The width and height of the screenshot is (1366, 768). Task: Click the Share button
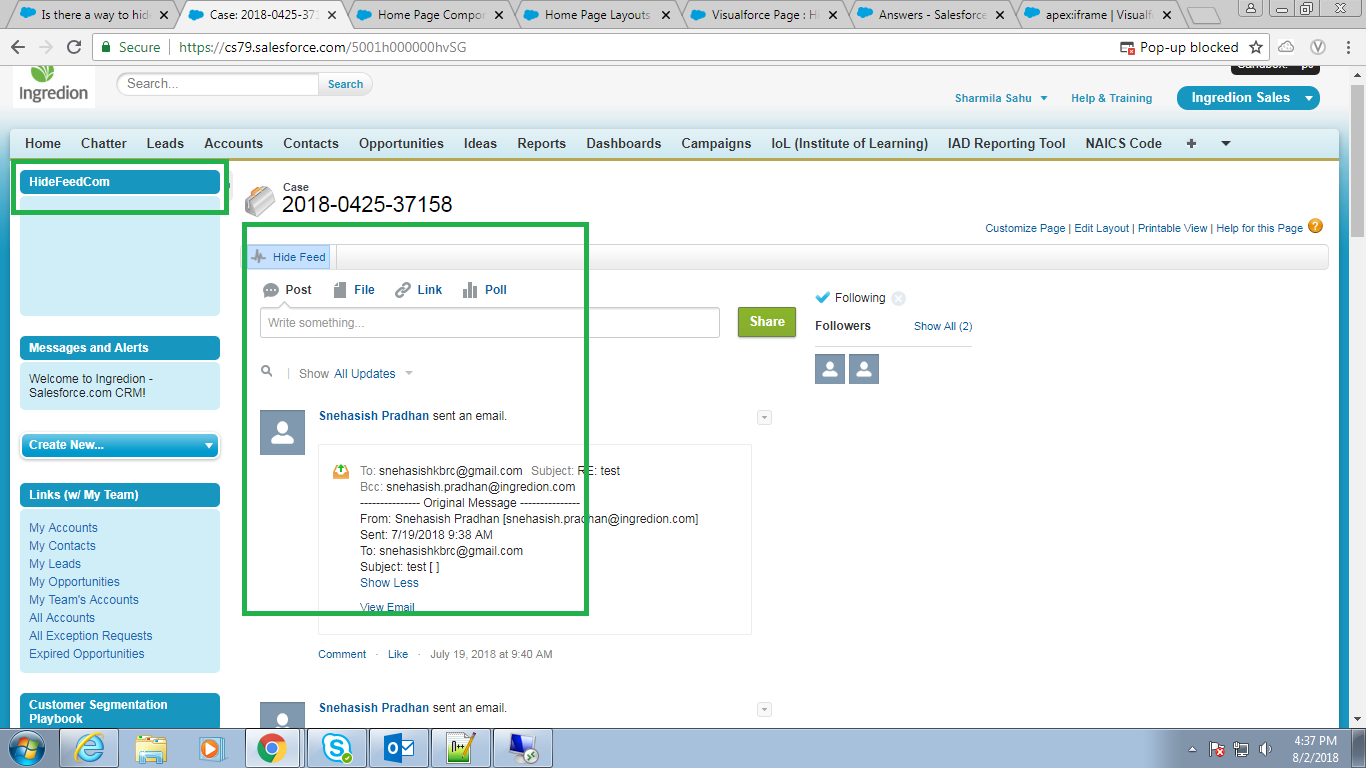767,322
